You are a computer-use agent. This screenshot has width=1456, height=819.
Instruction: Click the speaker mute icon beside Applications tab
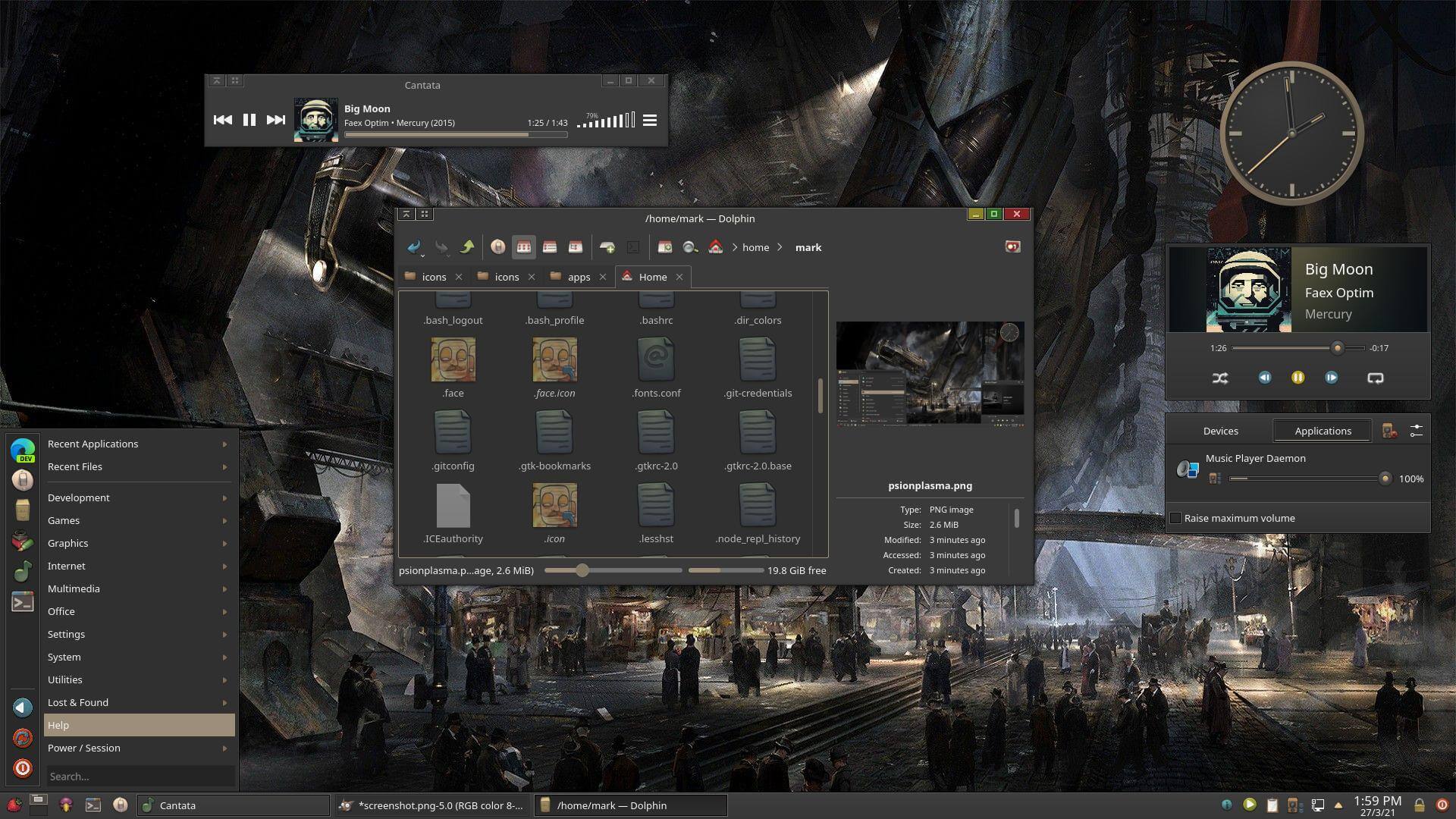tap(1389, 431)
